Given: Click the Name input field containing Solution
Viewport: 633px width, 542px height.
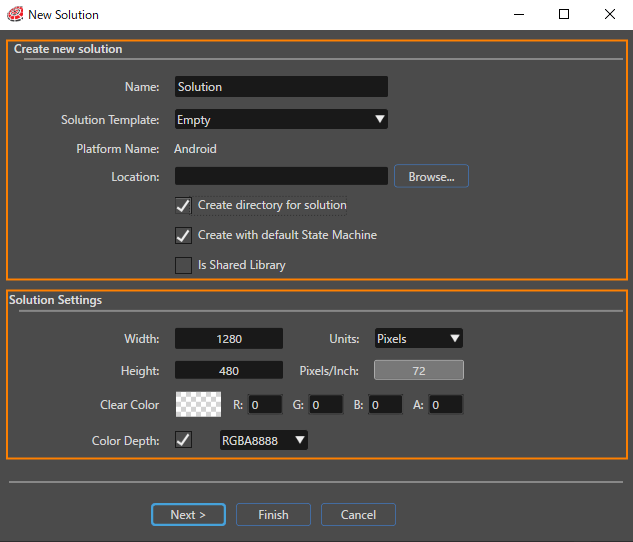Looking at the screenshot, I should point(281,87).
